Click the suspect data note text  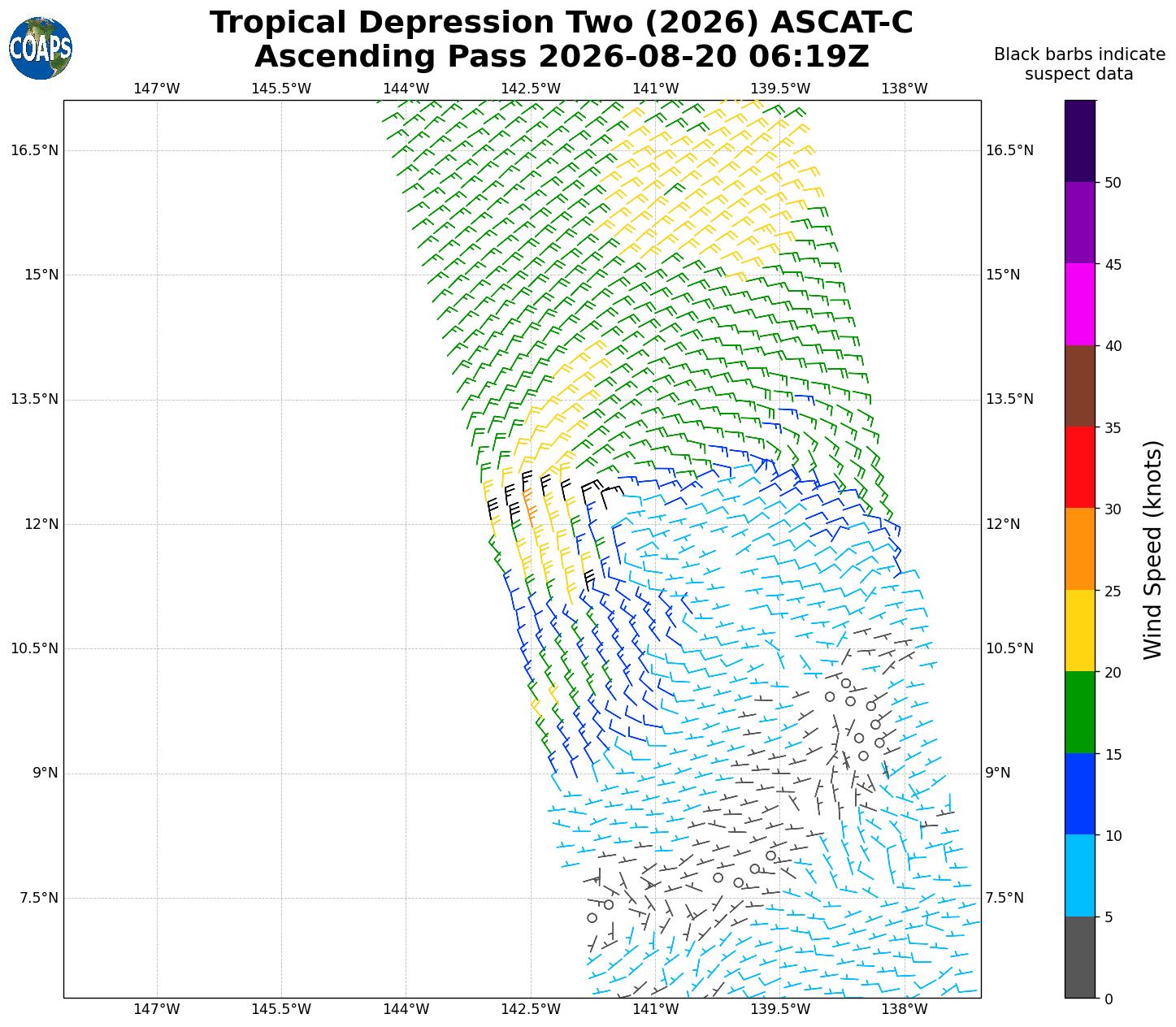1079,64
